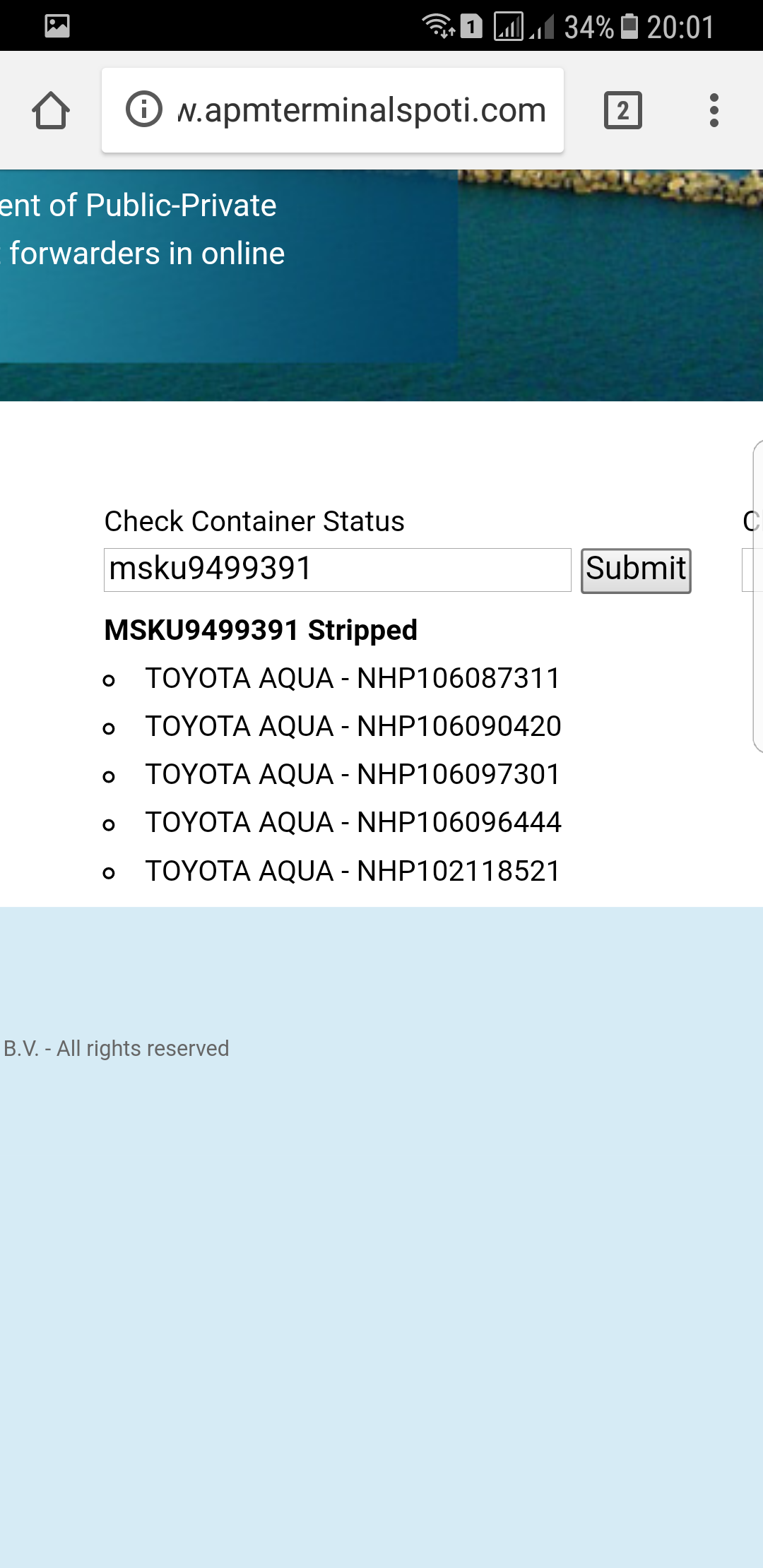Viewport: 763px width, 1568px height.
Task: Tap the browser home icon
Action: (x=51, y=111)
